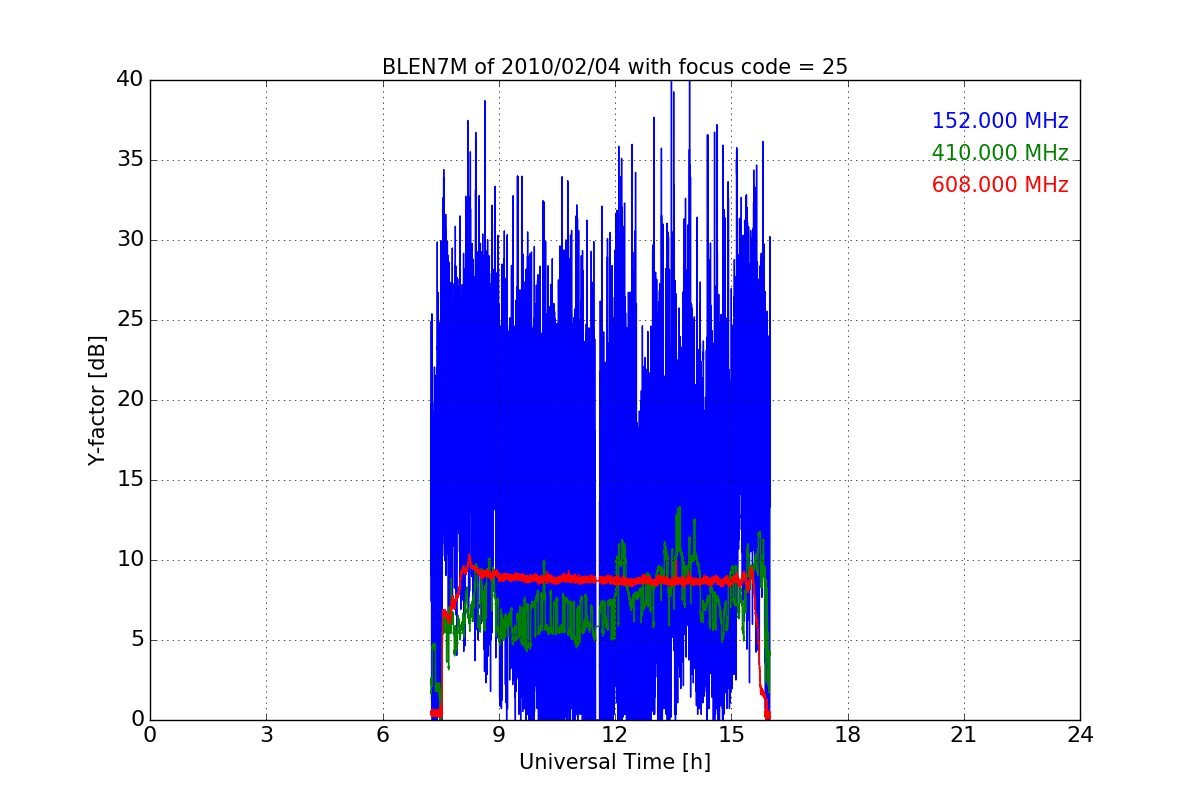Select the '608.000 MHz' legend label

(1000, 185)
